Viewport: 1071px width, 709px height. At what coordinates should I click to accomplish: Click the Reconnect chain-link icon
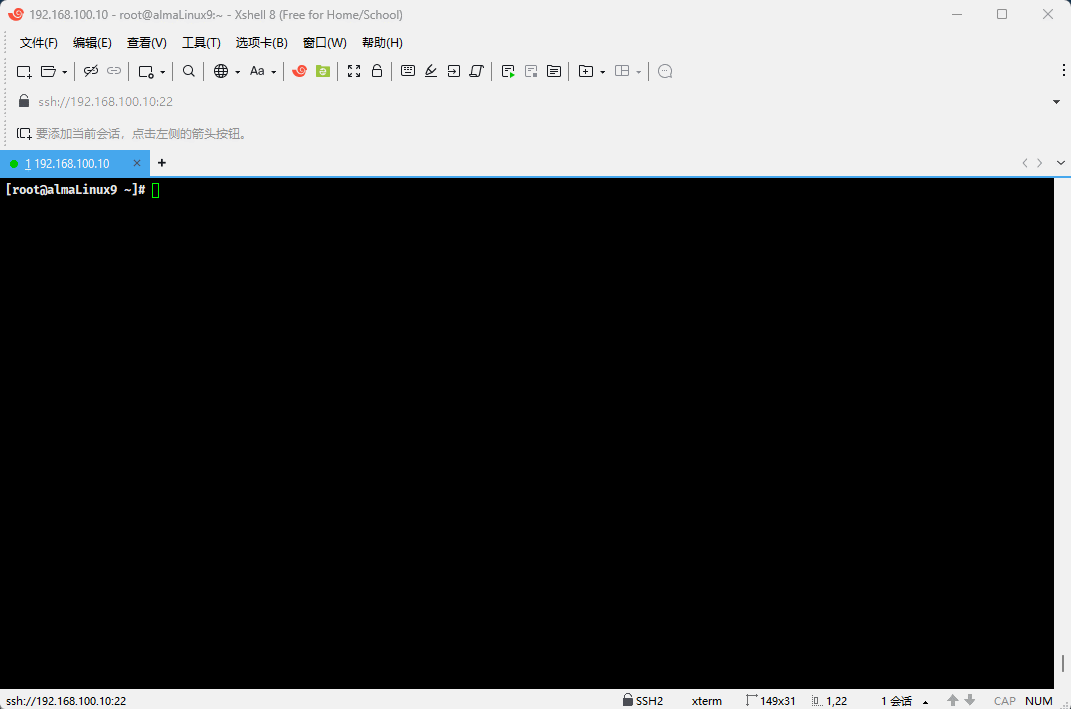point(114,71)
